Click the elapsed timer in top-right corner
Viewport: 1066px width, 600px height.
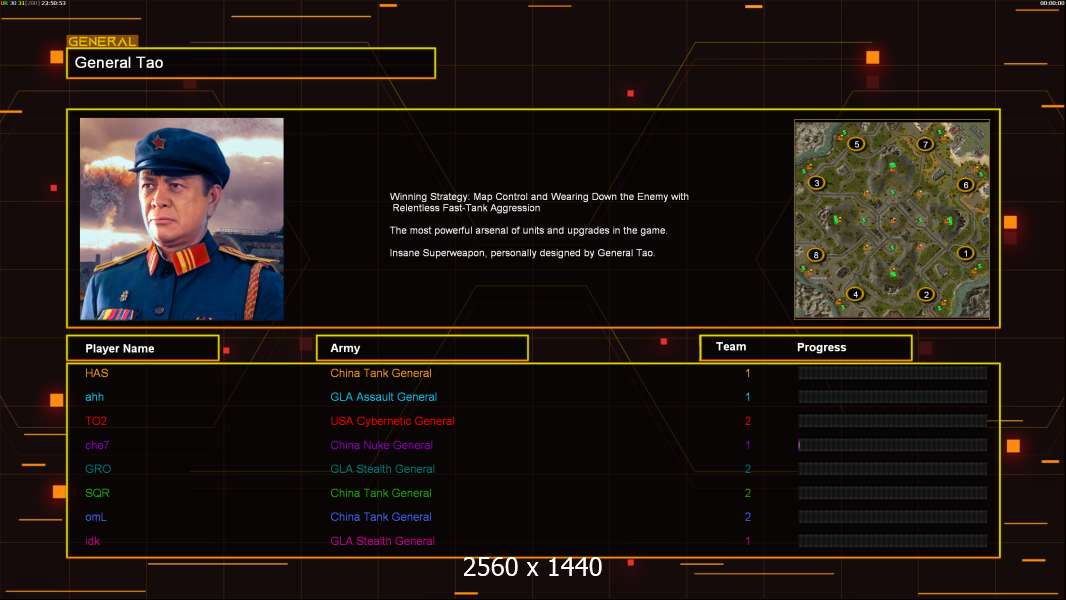tap(1051, 3)
